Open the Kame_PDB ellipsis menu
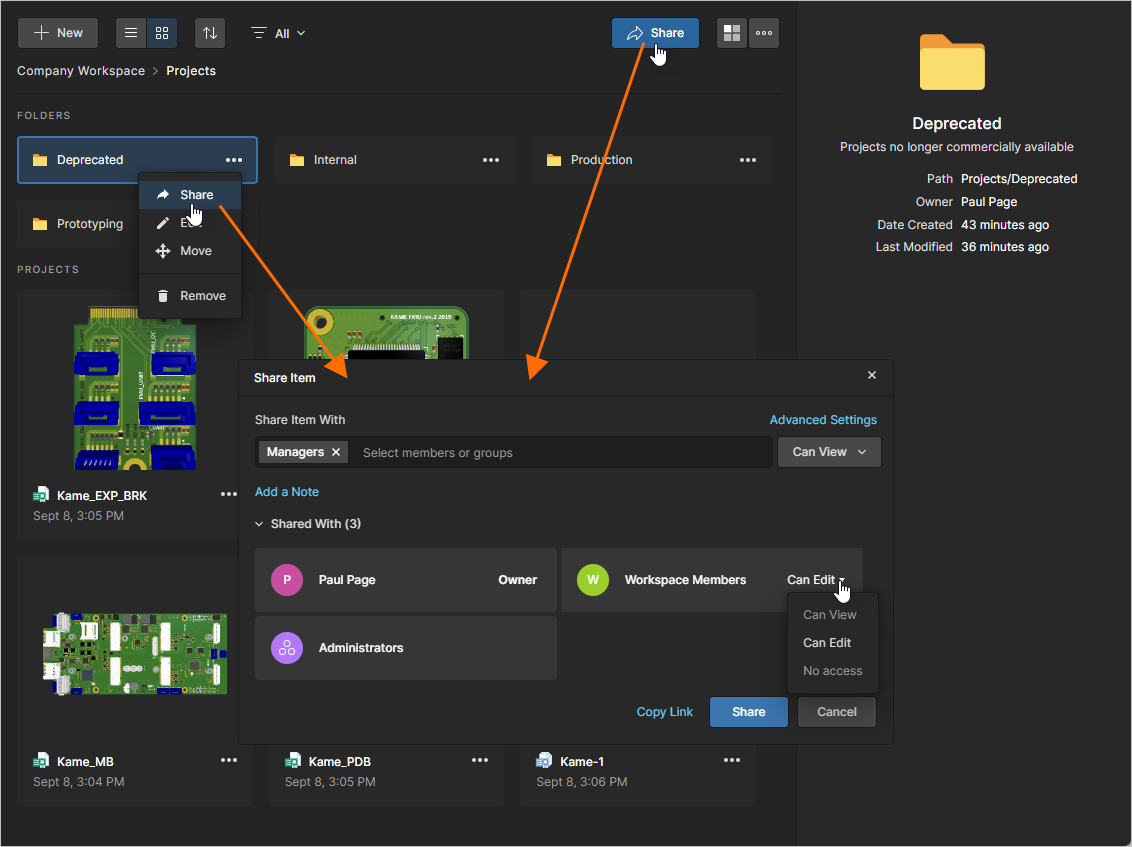The height and width of the screenshot is (847, 1132). 480,760
